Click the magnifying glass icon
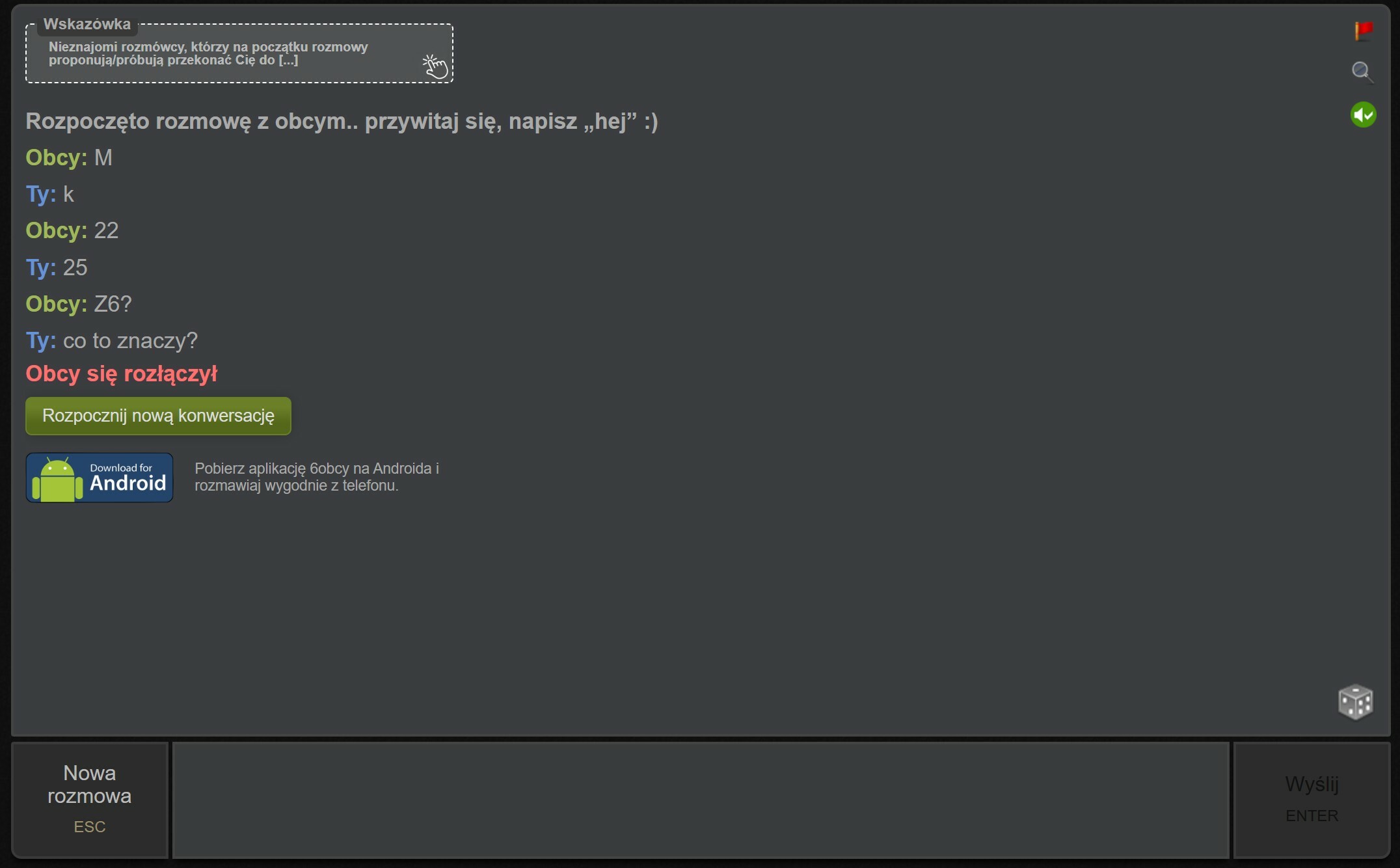Screen dimensions: 1400x868 click(x=1361, y=72)
